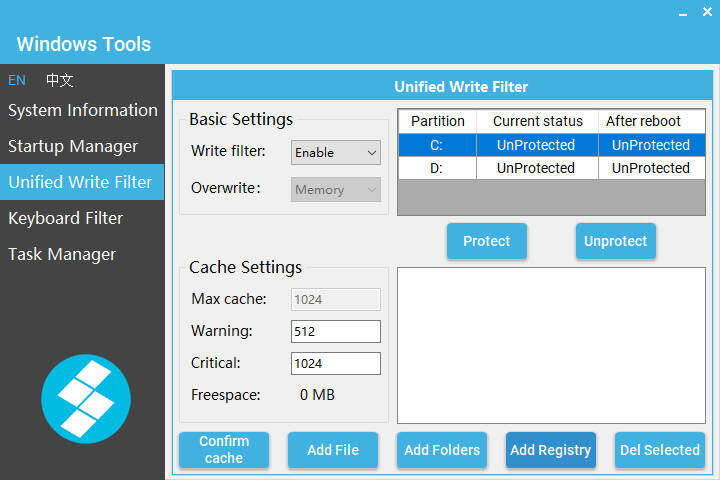This screenshot has width=720, height=480.
Task: Minimize the Windows Tools window
Action: click(683, 13)
